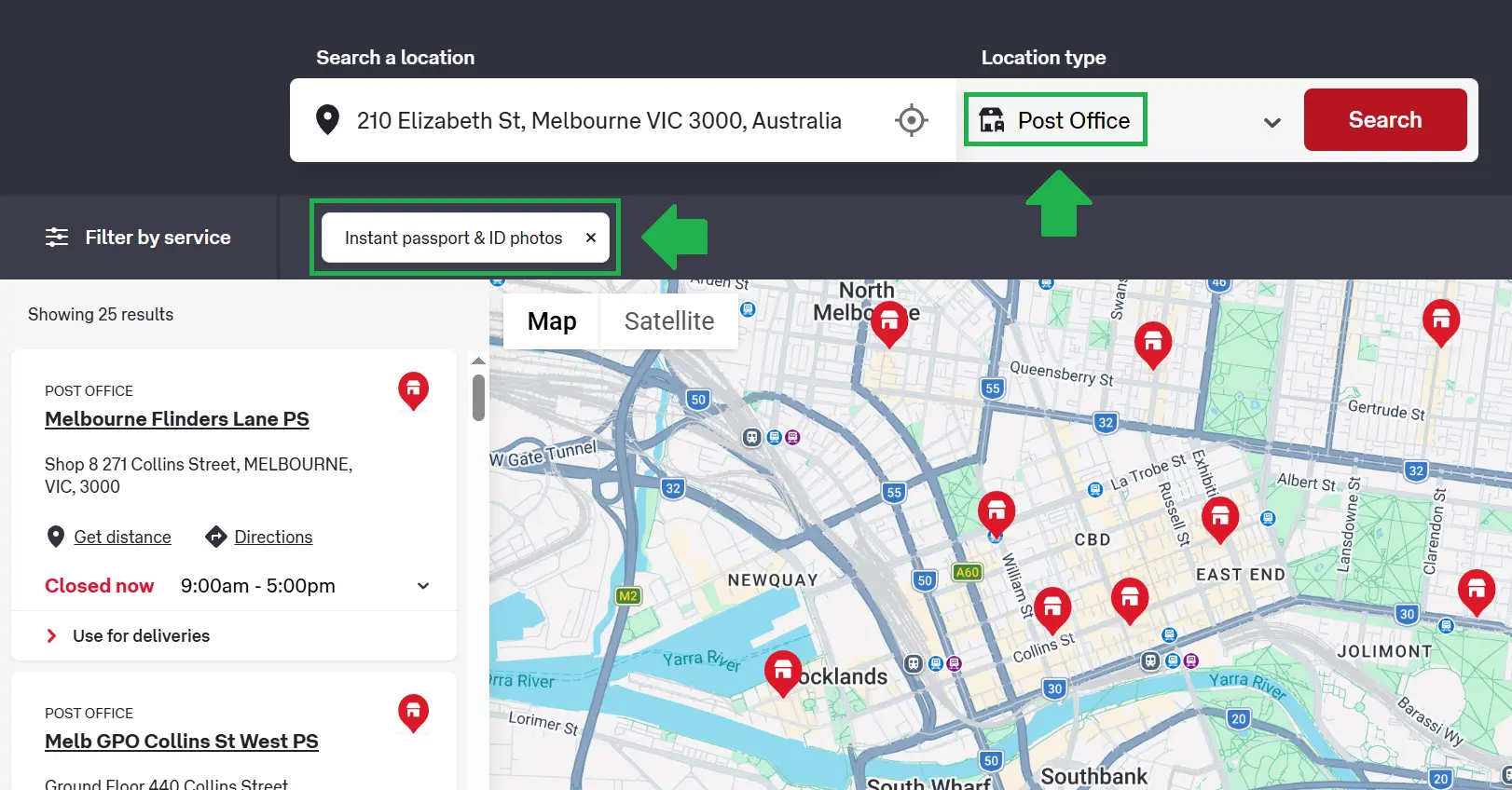
Task: Switch to Map view tab
Action: [x=552, y=321]
